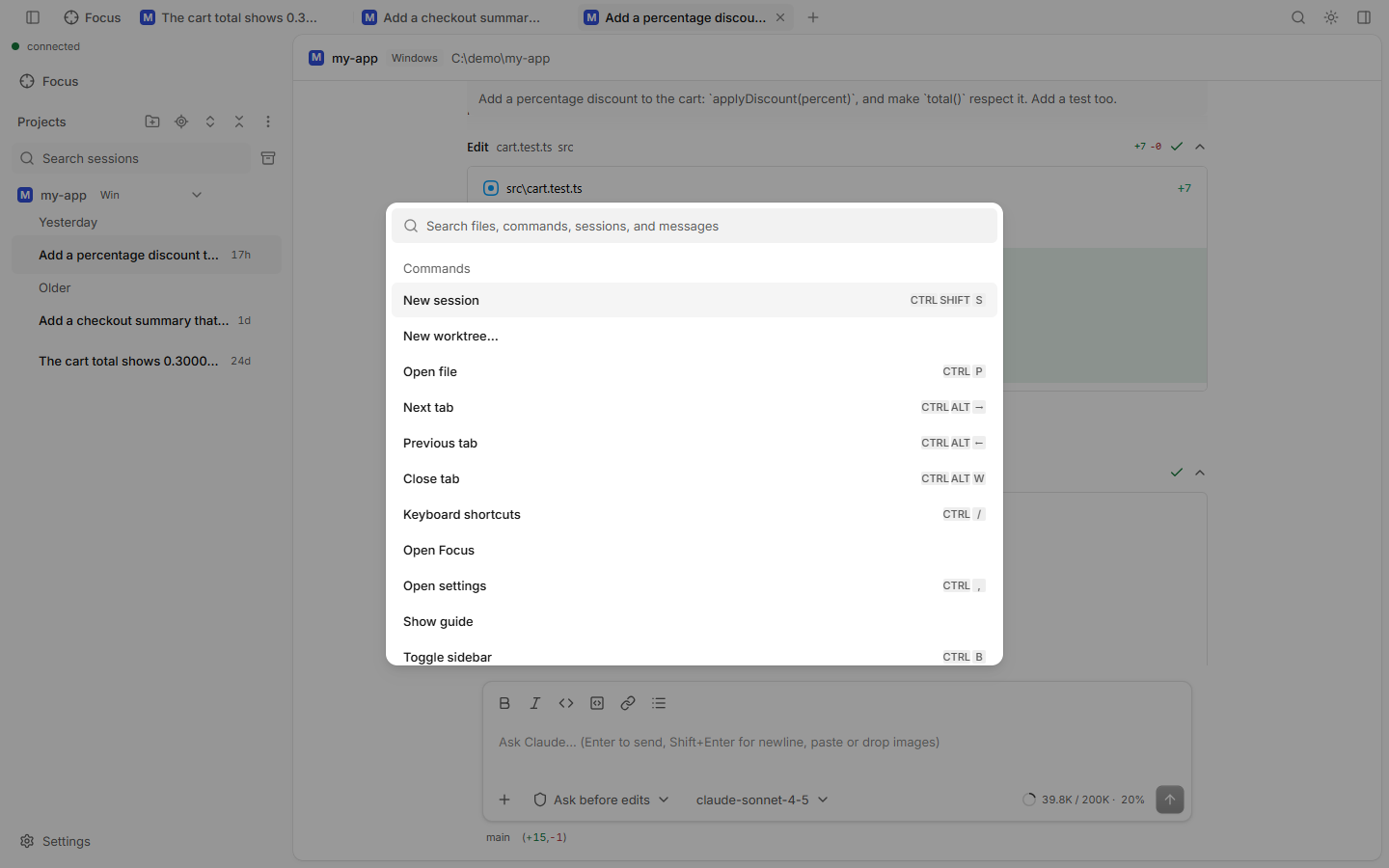Image resolution: width=1389 pixels, height=868 pixels.
Task: Select the Open file command
Action: click(x=694, y=371)
